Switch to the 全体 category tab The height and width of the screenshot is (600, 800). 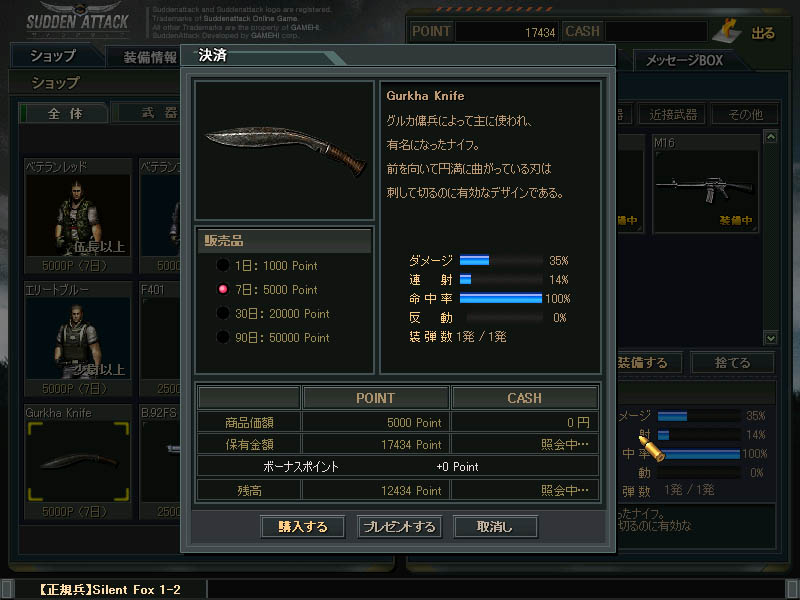click(x=64, y=113)
